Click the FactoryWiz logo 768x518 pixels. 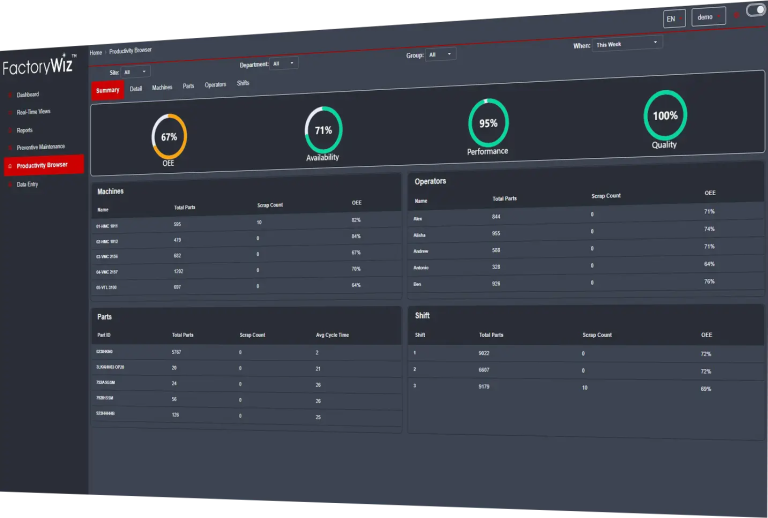(40, 65)
